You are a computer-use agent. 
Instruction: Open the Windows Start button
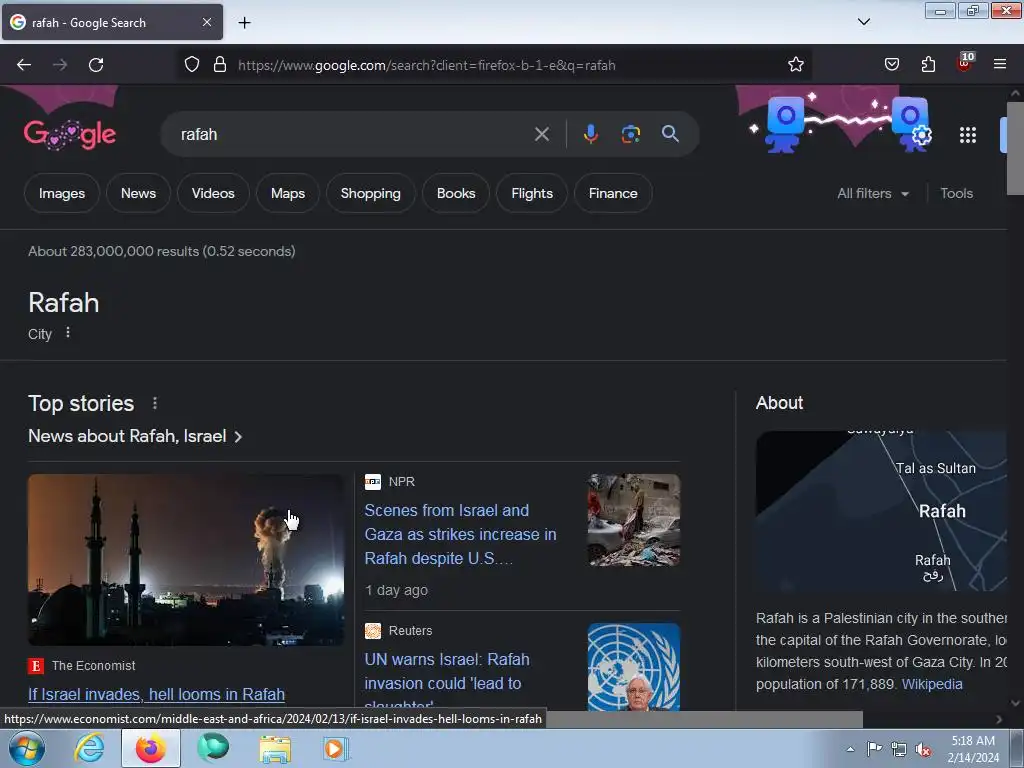point(26,748)
